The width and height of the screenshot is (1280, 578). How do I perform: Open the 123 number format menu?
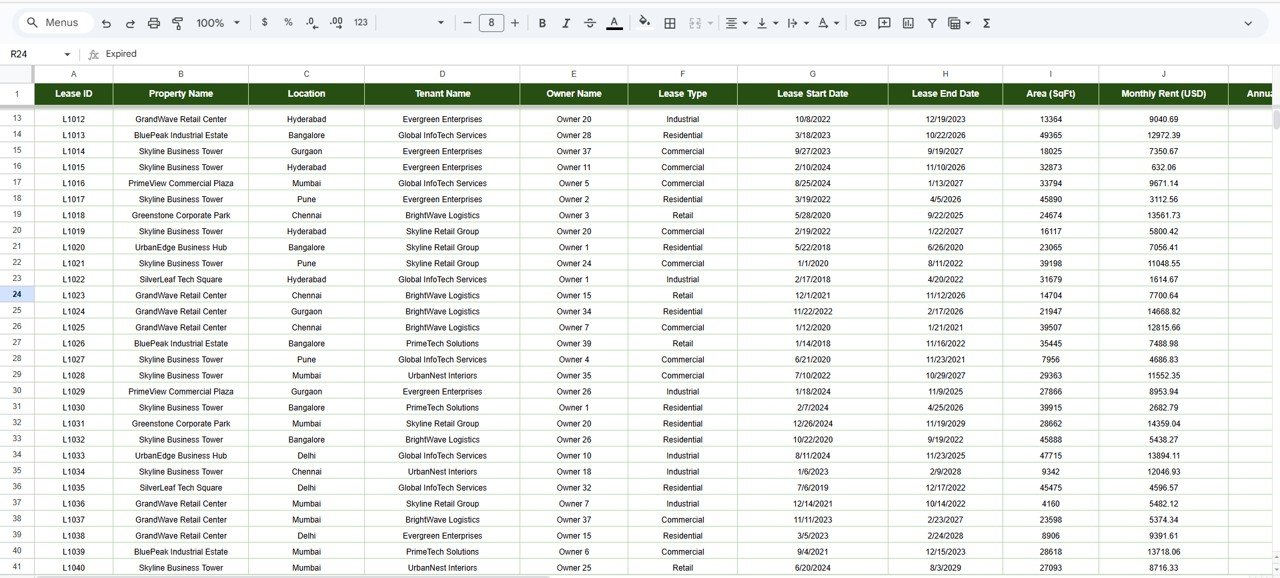[361, 23]
